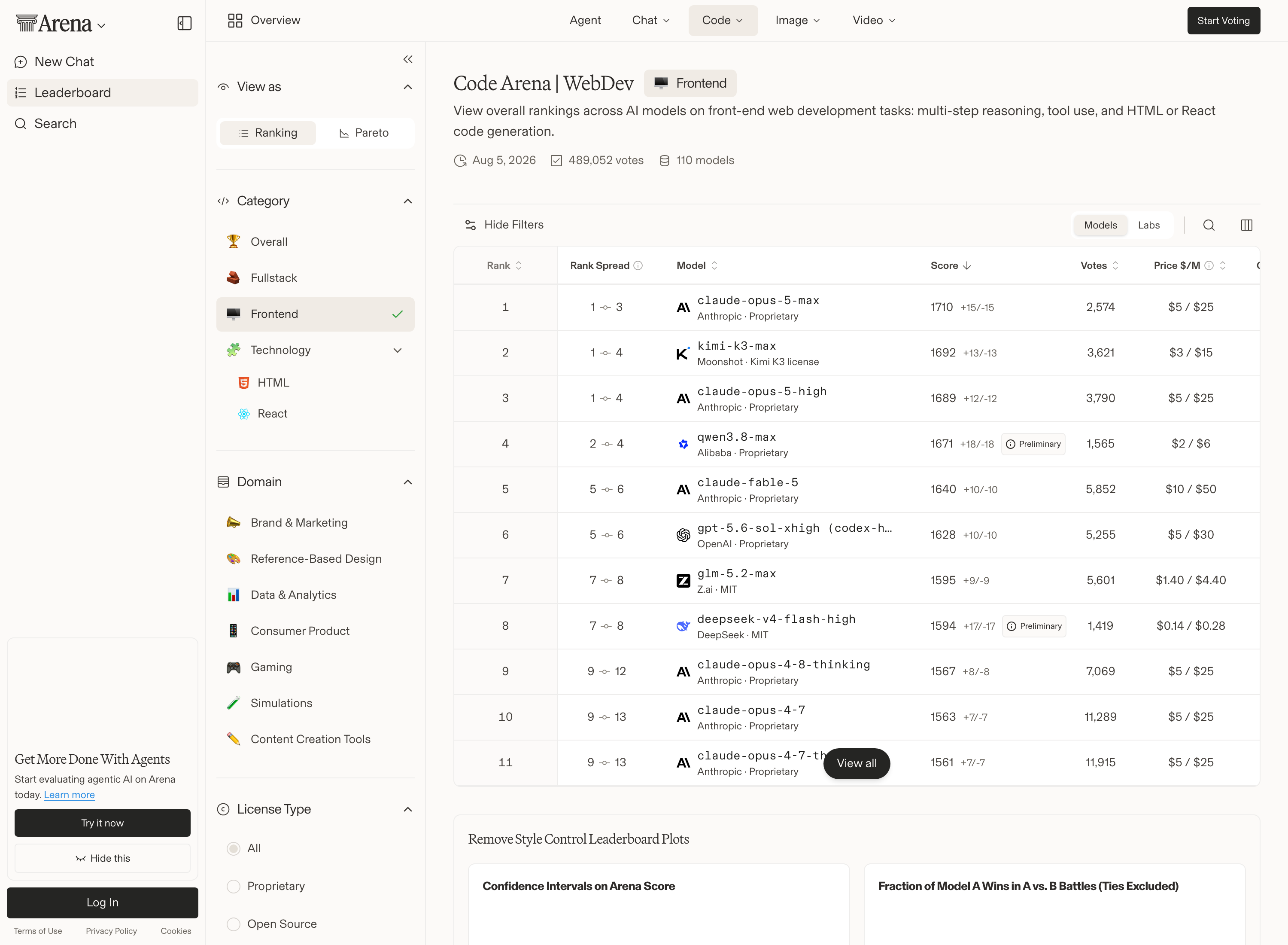The width and height of the screenshot is (1288, 945).
Task: Select Consumer Product domain
Action: (x=315, y=631)
